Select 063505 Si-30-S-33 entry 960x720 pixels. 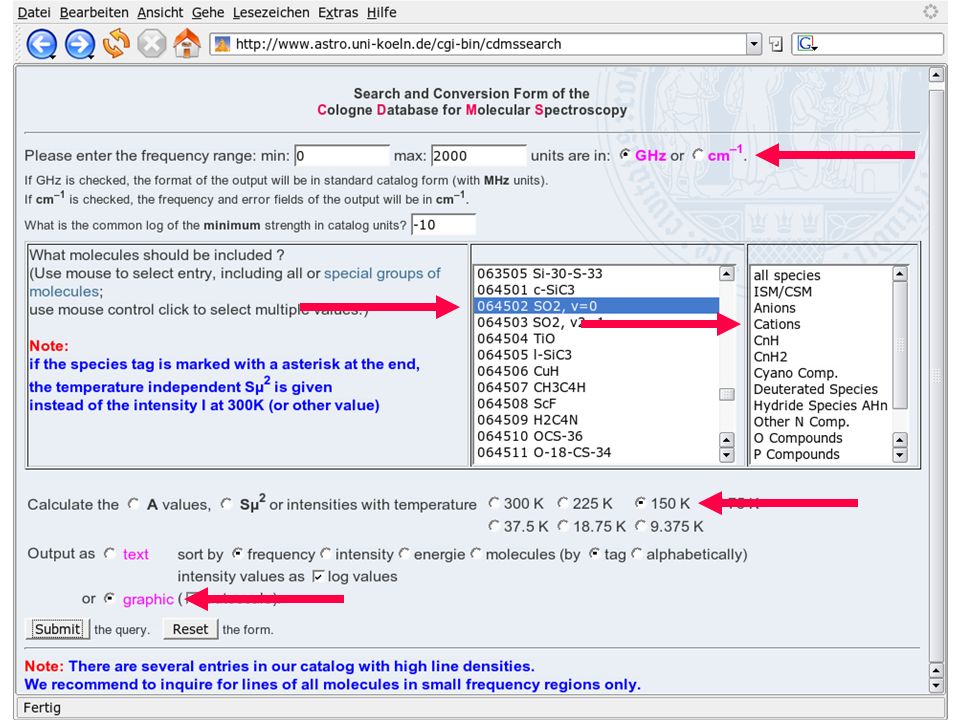pyautogui.click(x=596, y=273)
